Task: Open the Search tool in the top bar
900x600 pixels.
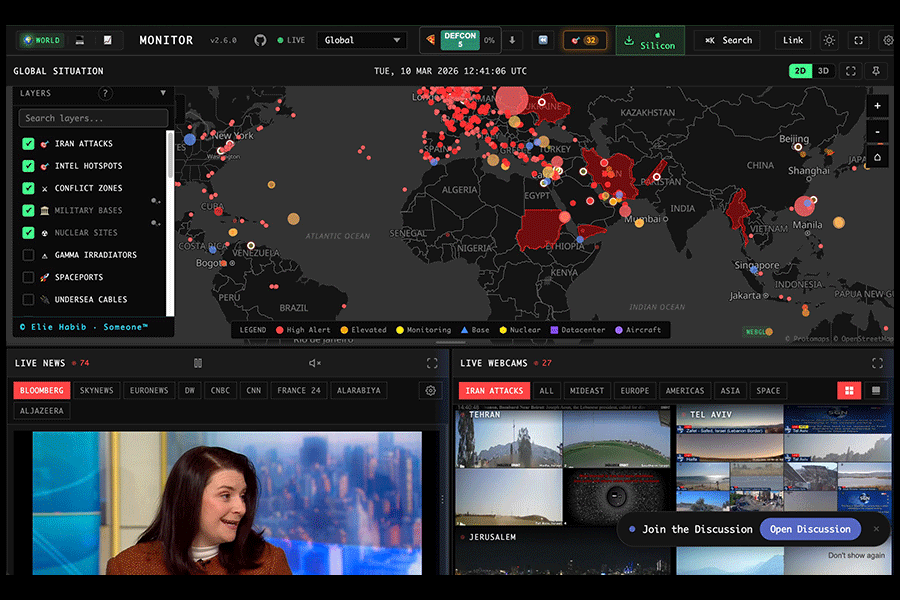Action: click(728, 40)
